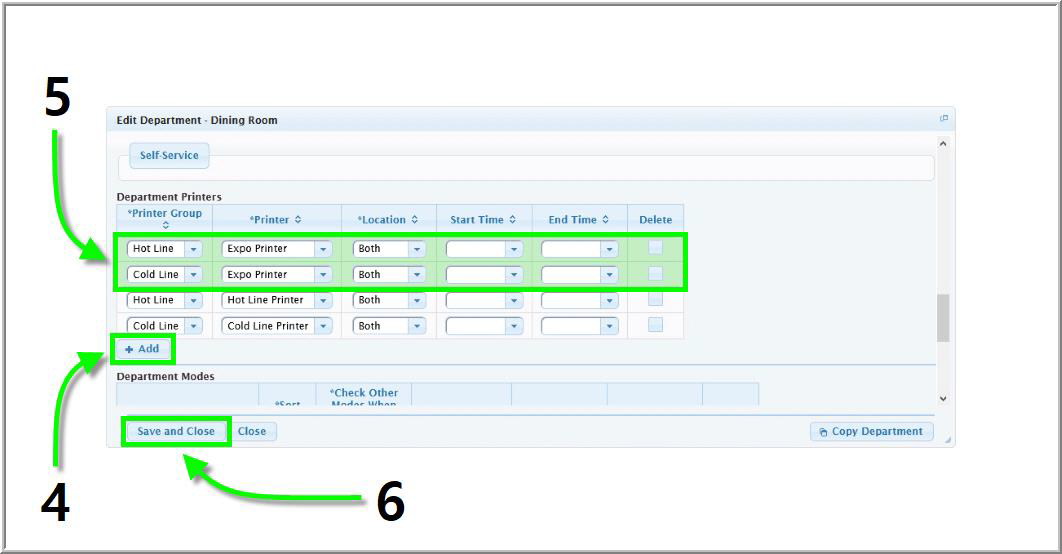
Task: Open Location dropdown in first row
Action: click(417, 249)
